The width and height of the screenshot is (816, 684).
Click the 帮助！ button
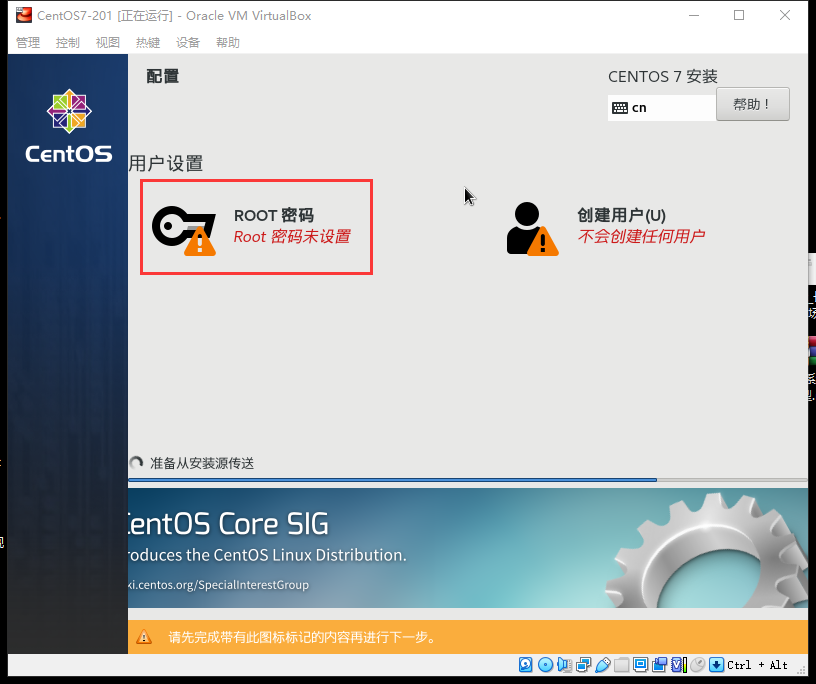(753, 104)
